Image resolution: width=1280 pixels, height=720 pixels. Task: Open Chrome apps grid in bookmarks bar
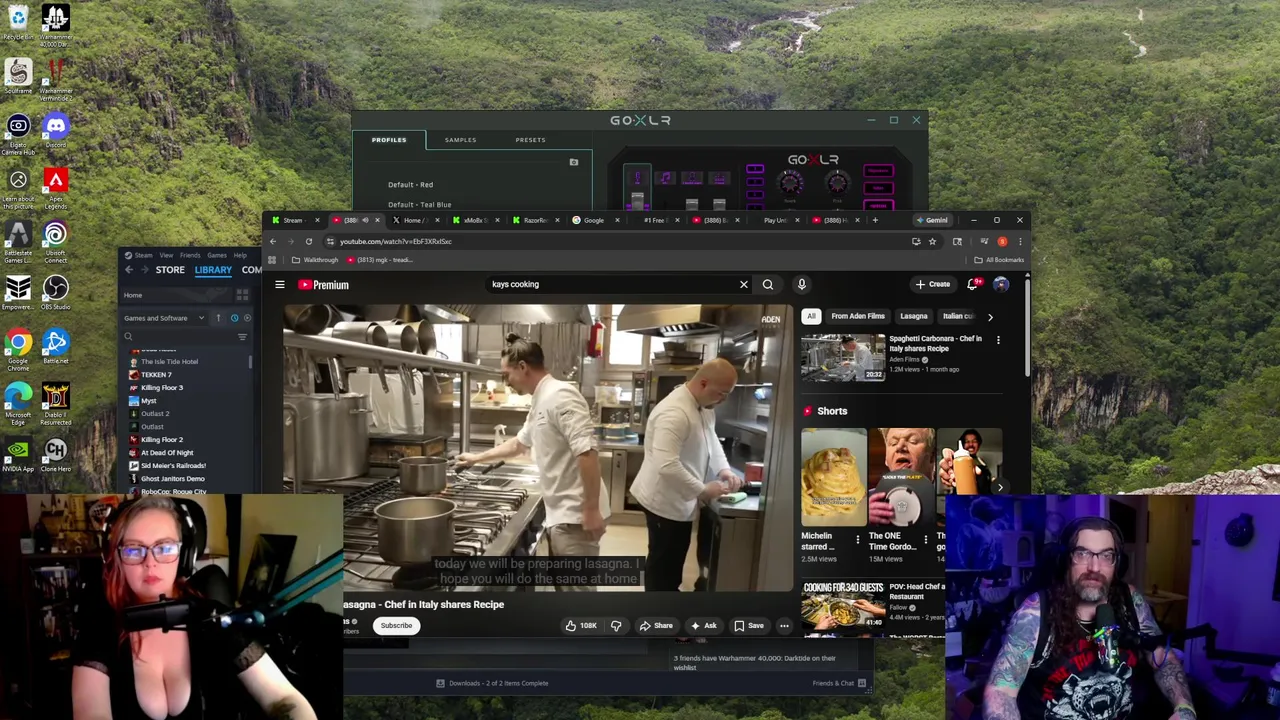pos(271,260)
